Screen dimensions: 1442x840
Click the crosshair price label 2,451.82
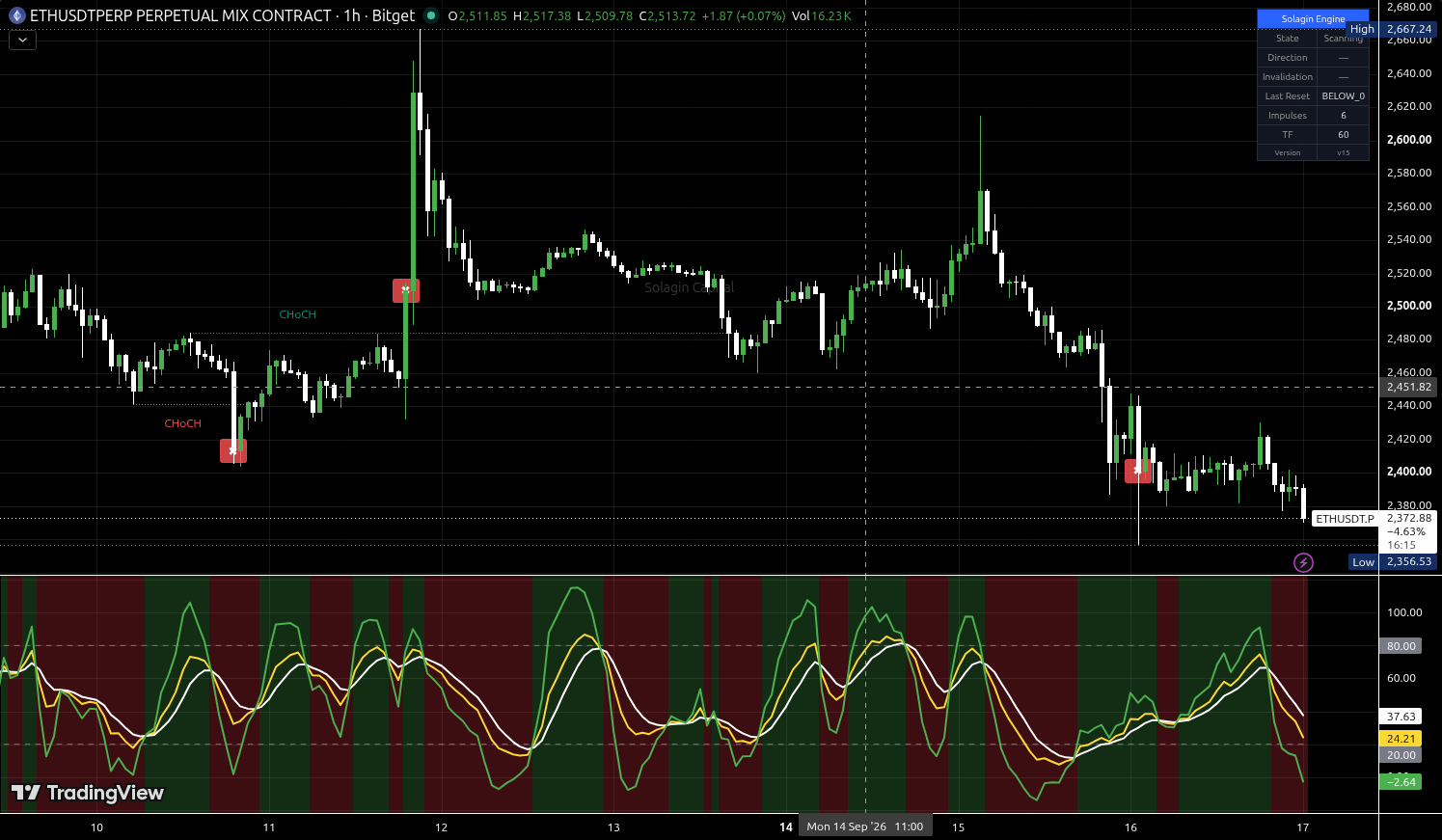tap(1409, 388)
